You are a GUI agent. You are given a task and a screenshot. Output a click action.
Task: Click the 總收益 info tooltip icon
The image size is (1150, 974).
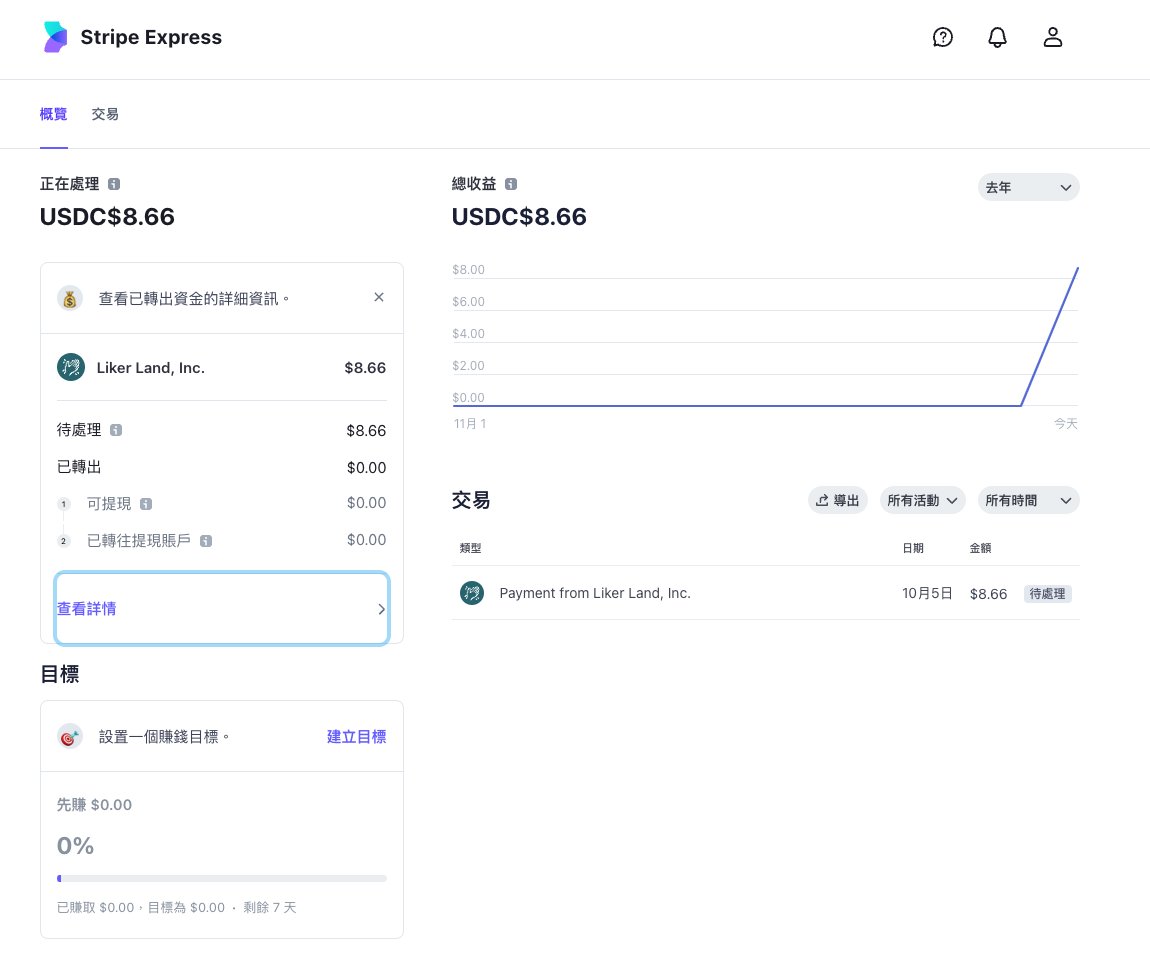[x=510, y=183]
